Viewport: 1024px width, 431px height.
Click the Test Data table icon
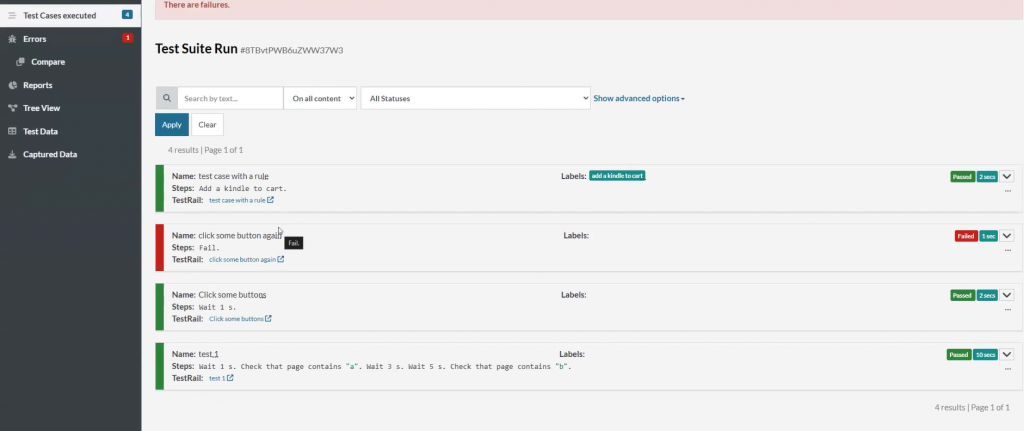[12, 131]
